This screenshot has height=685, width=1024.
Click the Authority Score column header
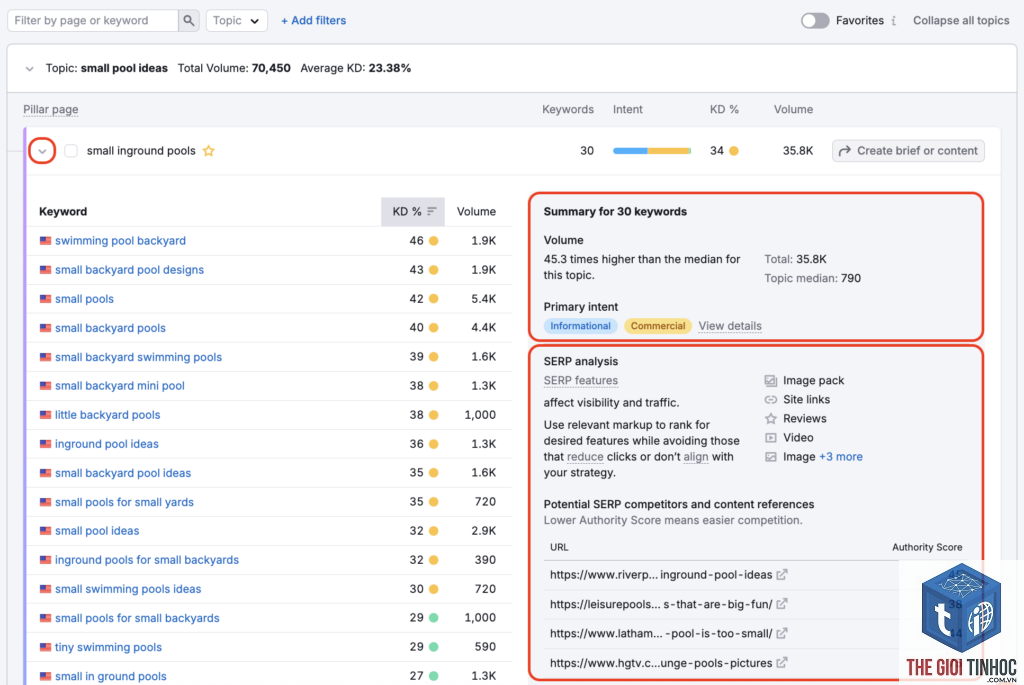(x=927, y=547)
